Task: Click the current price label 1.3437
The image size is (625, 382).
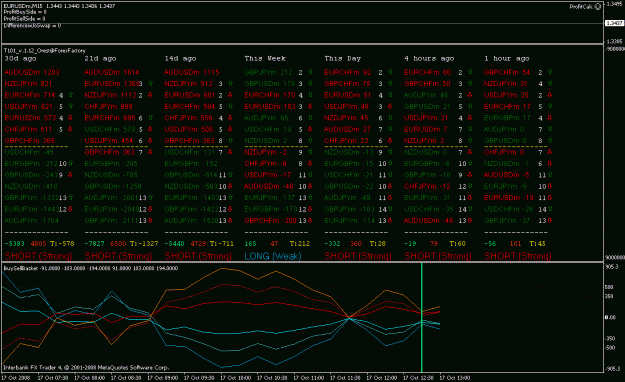Action: (x=614, y=23)
